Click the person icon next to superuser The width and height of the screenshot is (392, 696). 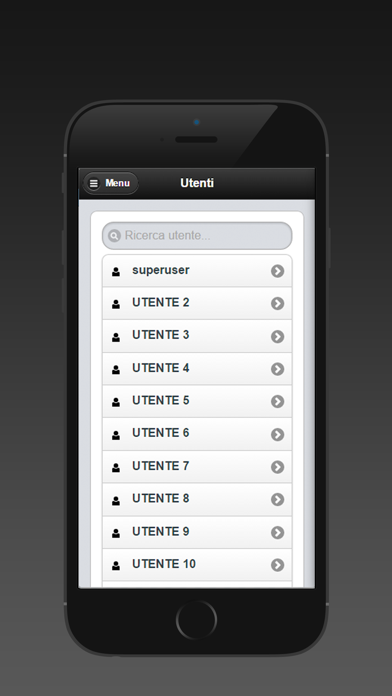click(x=116, y=272)
